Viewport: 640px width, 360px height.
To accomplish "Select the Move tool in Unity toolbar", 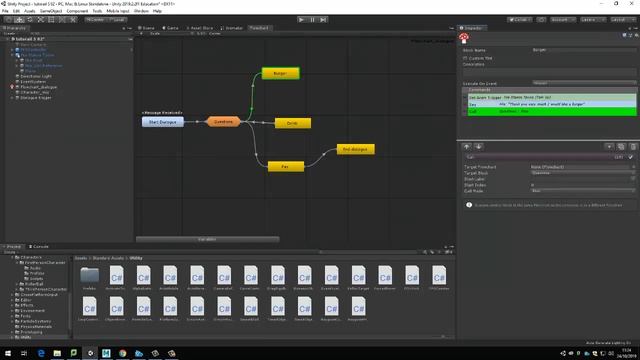I will (x=19, y=20).
